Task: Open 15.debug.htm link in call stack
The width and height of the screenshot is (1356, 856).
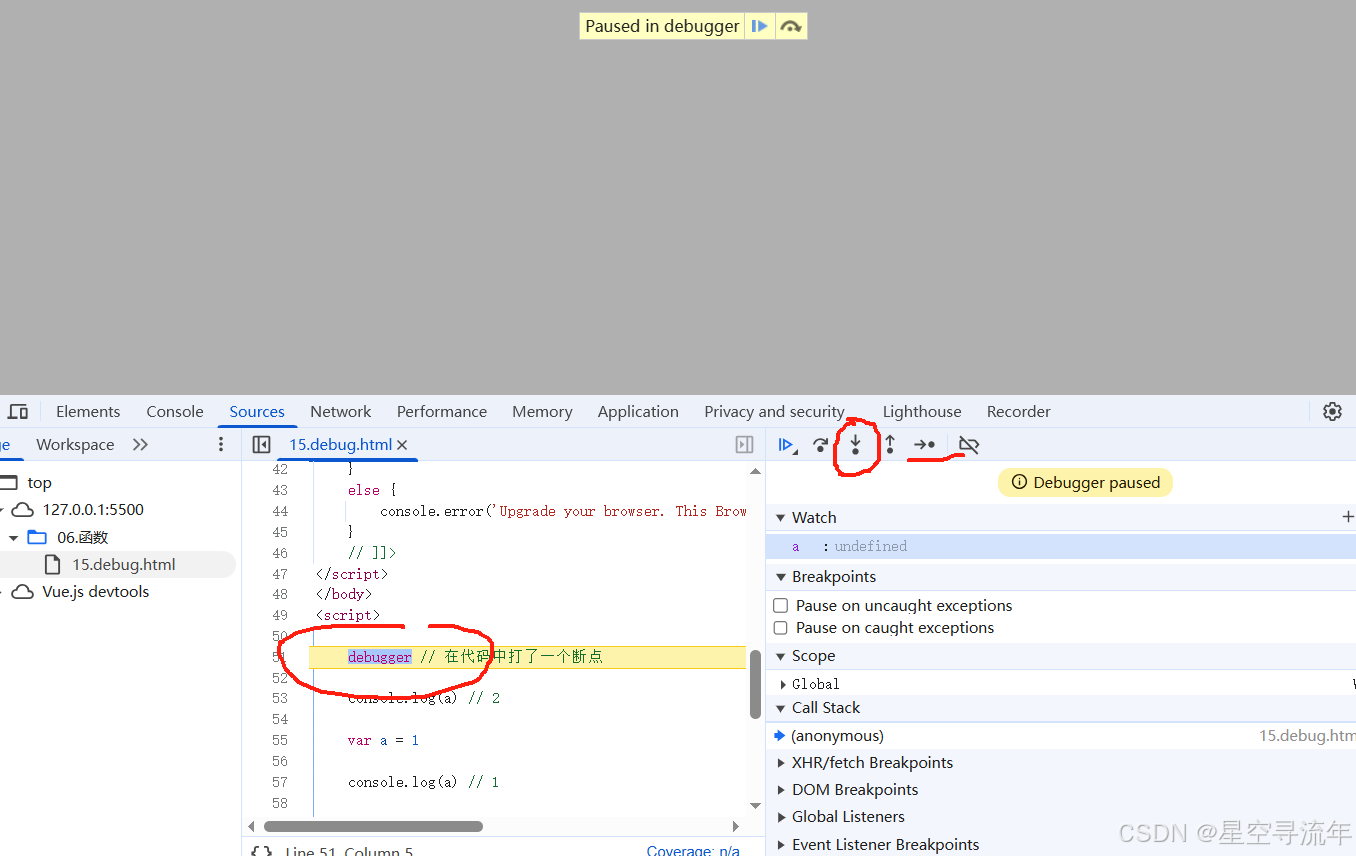Action: click(1307, 736)
